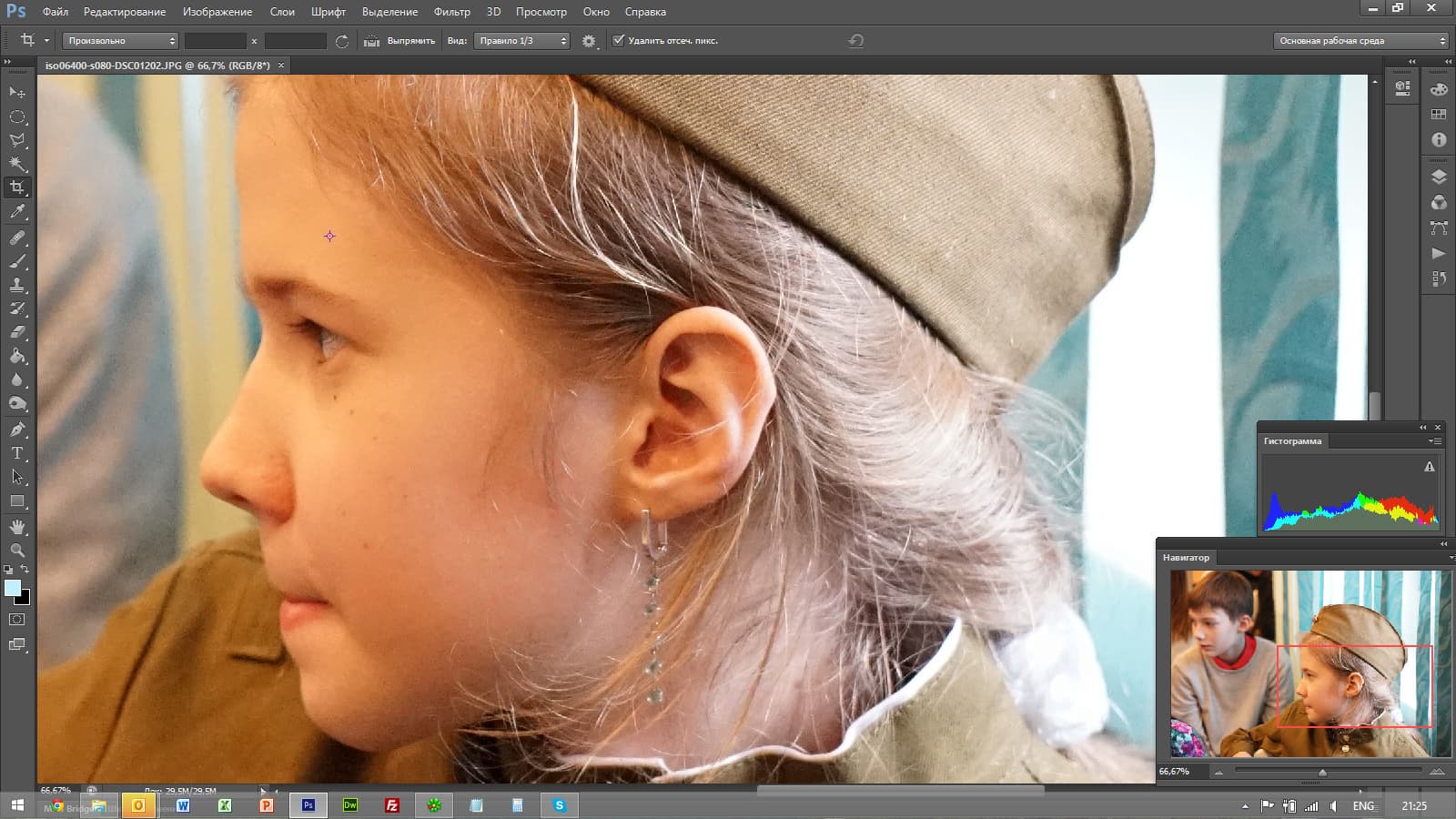Uncheck 'Удалить отсеч. пикс.' checkbox
The width and height of the screenshot is (1456, 819).
(x=619, y=40)
